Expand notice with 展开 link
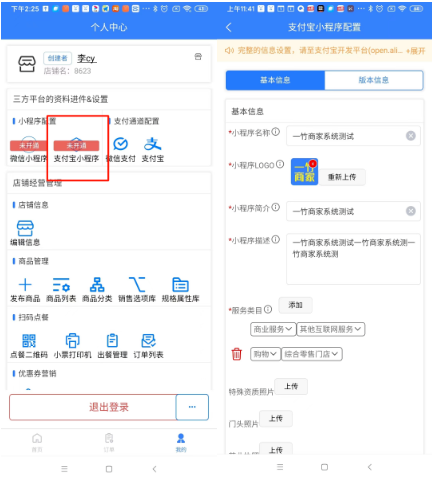 [416, 51]
